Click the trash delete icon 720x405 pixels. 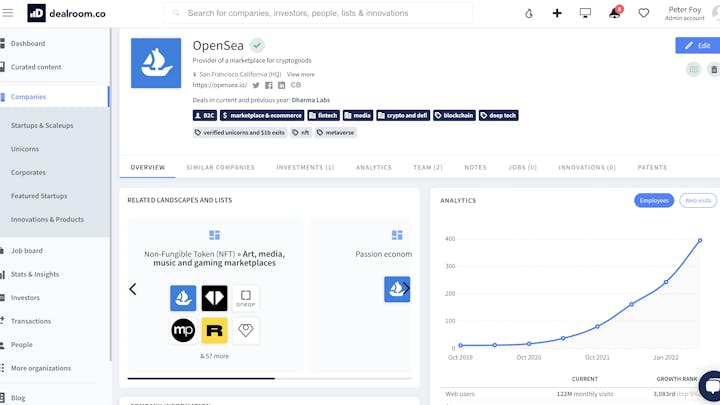click(x=713, y=69)
